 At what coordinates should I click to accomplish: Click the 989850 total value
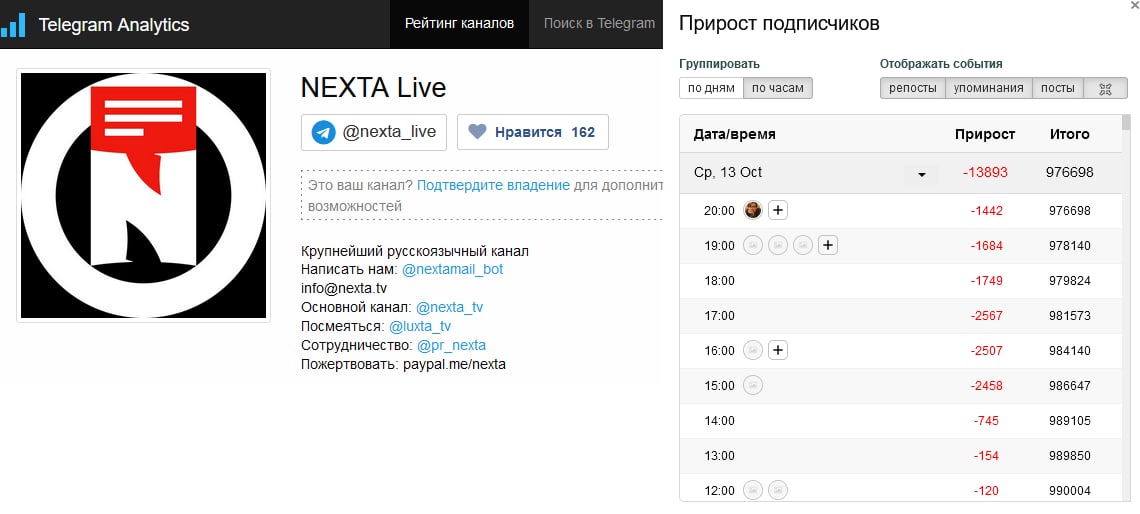(1069, 456)
